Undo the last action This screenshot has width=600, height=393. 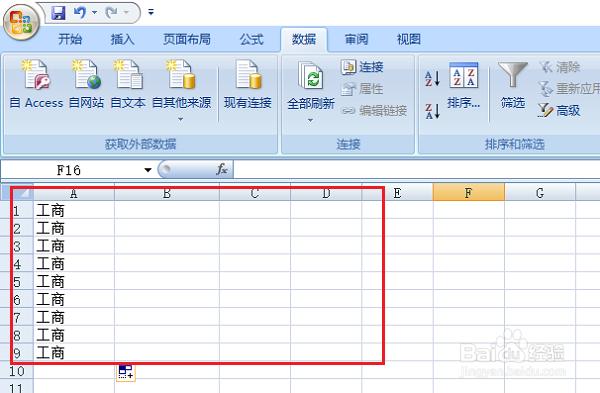click(80, 13)
